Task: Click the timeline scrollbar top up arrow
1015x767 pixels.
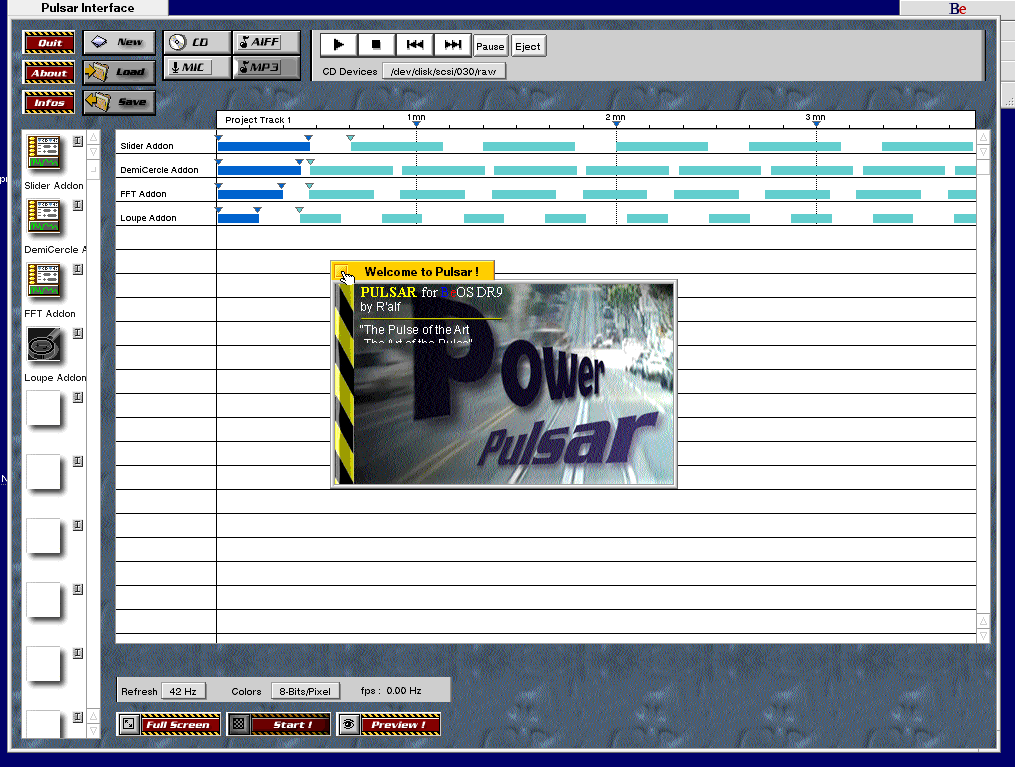Action: click(983, 137)
